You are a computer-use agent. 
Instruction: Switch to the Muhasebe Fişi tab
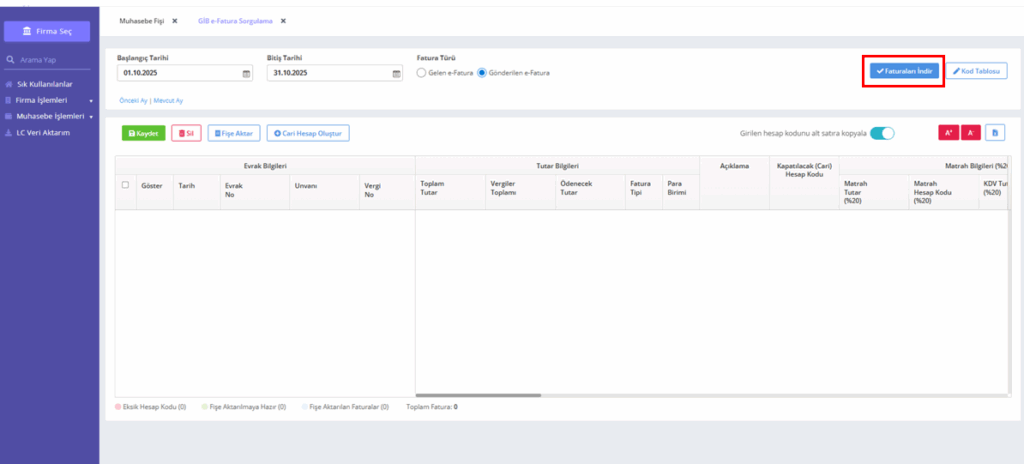140,21
